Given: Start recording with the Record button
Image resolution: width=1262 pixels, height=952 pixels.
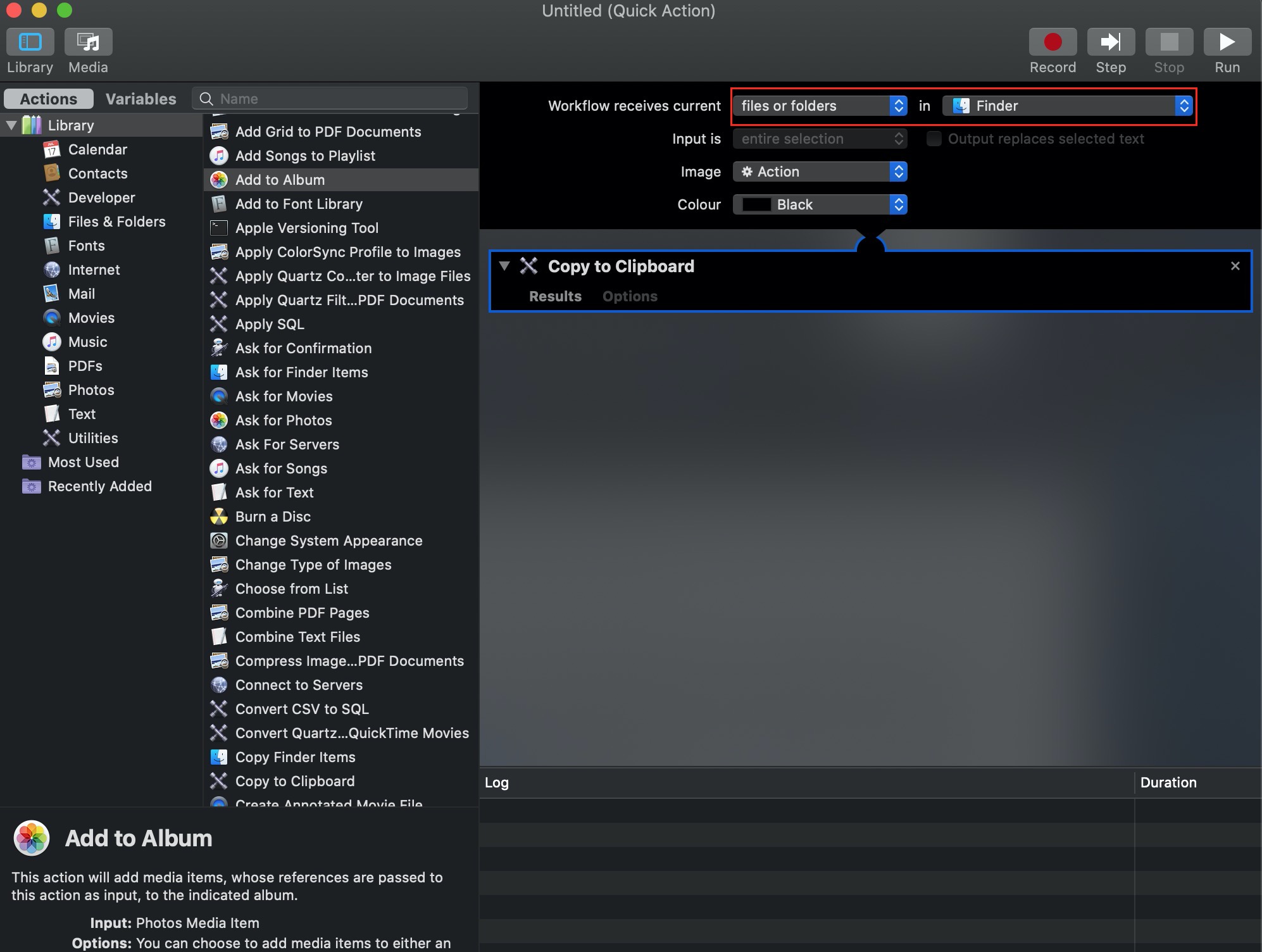Looking at the screenshot, I should 1053,42.
